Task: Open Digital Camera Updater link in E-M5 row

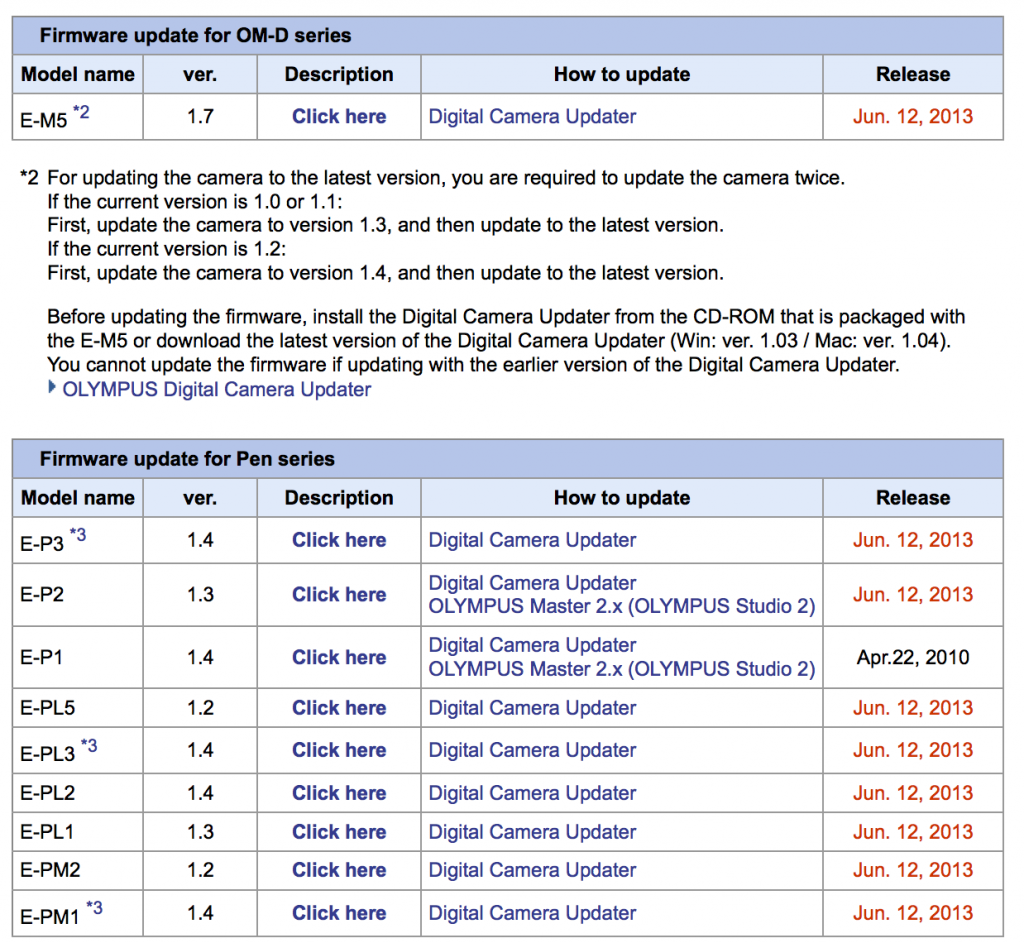Action: (x=532, y=116)
